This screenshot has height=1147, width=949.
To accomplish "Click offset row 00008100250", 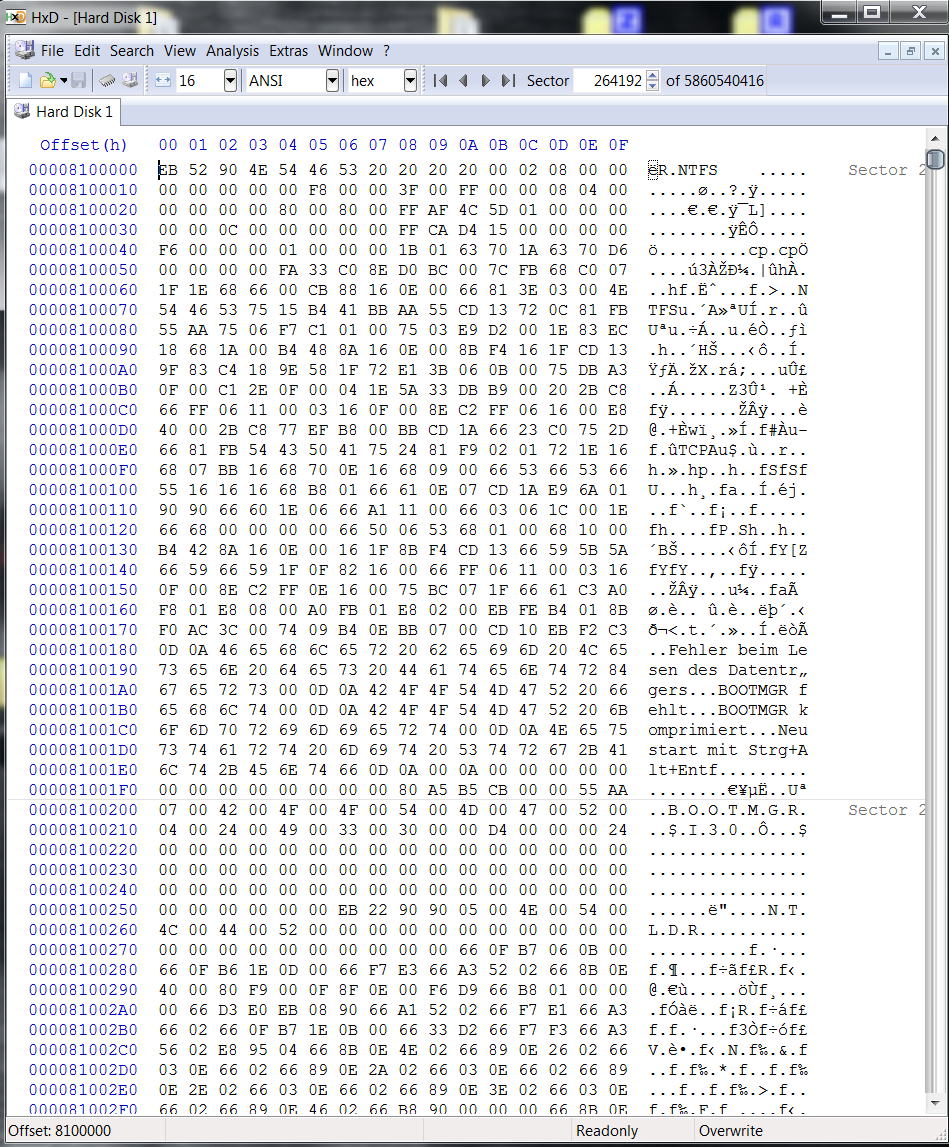I will (x=83, y=910).
